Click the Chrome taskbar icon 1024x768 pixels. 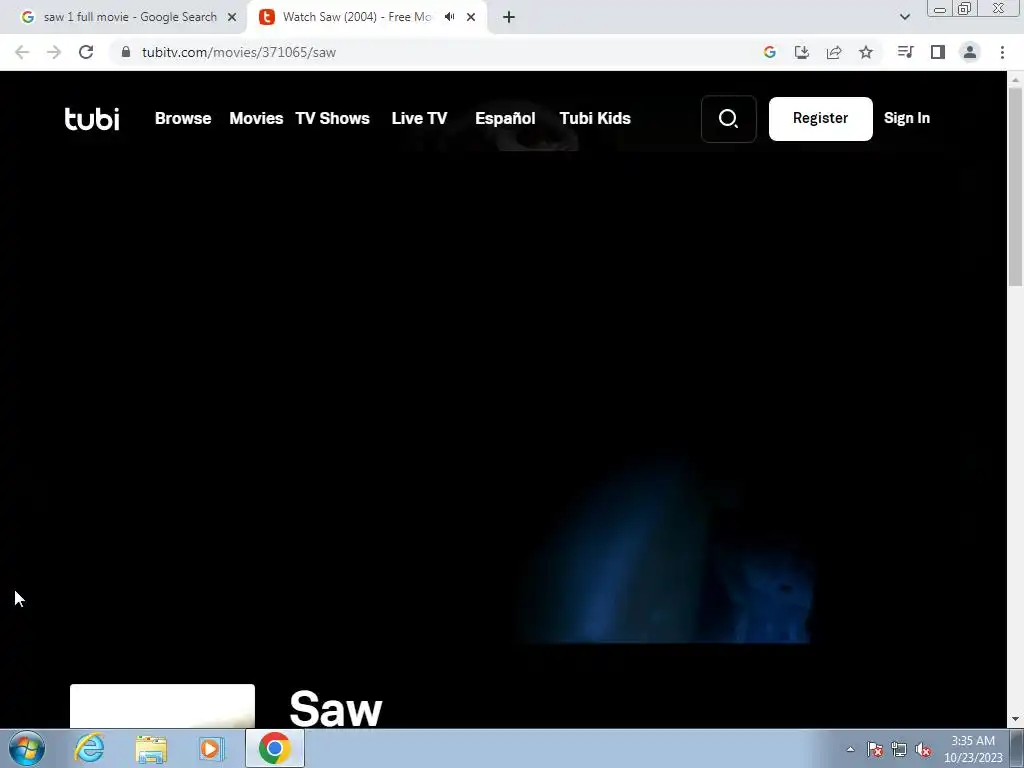pos(274,748)
